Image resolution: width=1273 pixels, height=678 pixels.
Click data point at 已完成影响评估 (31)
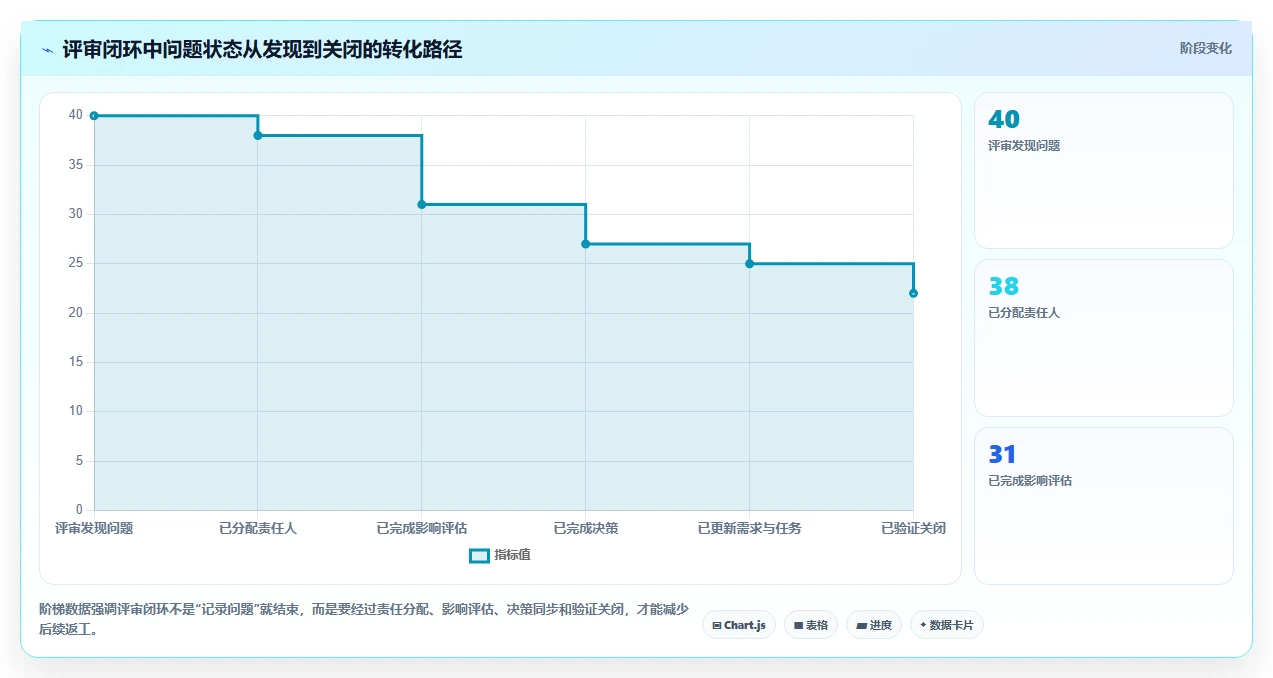pos(422,204)
